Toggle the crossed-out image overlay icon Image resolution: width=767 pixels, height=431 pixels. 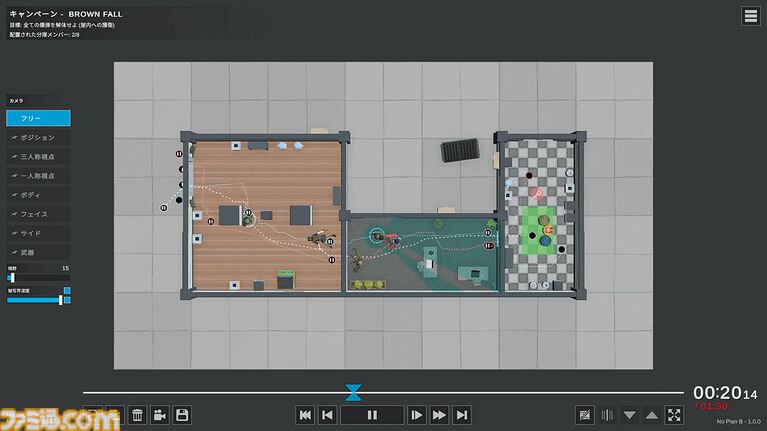click(x=585, y=415)
